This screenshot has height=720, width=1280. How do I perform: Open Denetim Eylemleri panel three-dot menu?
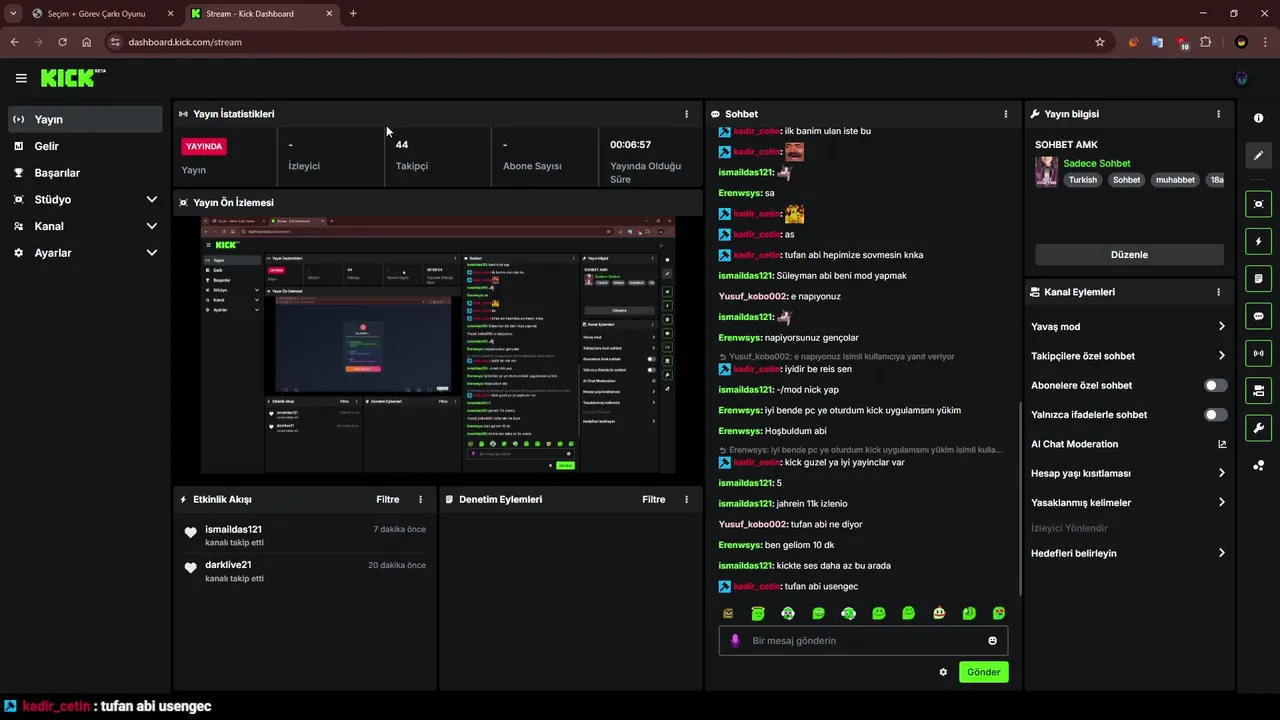[x=686, y=499]
